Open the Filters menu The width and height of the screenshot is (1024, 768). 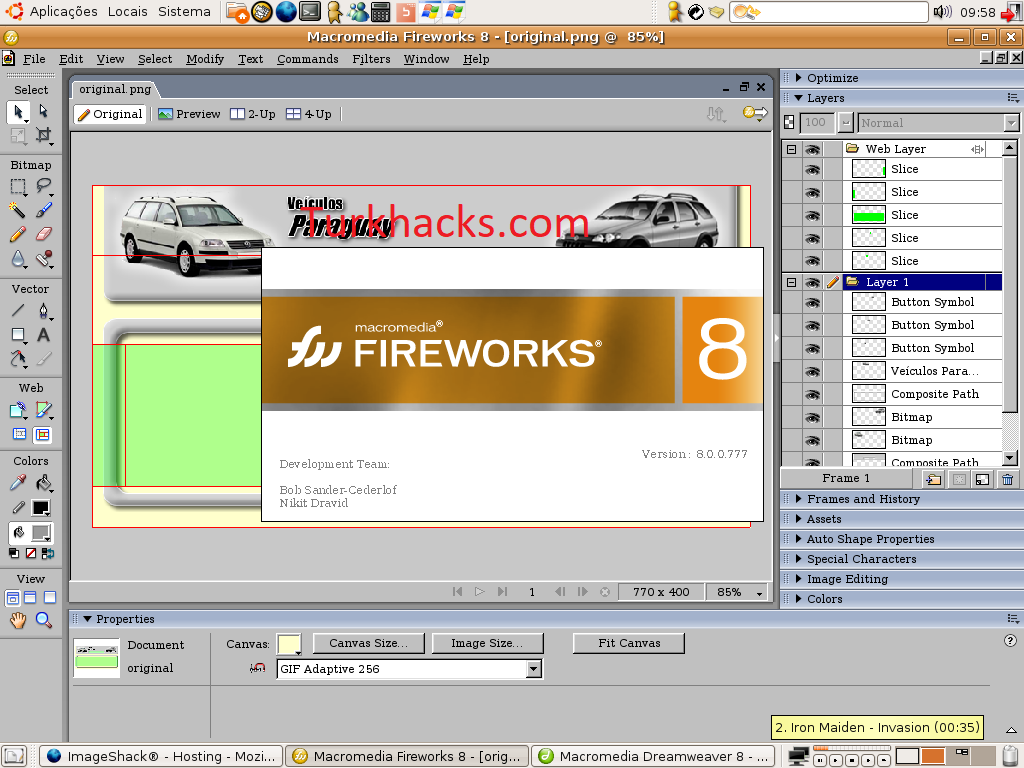(371, 59)
